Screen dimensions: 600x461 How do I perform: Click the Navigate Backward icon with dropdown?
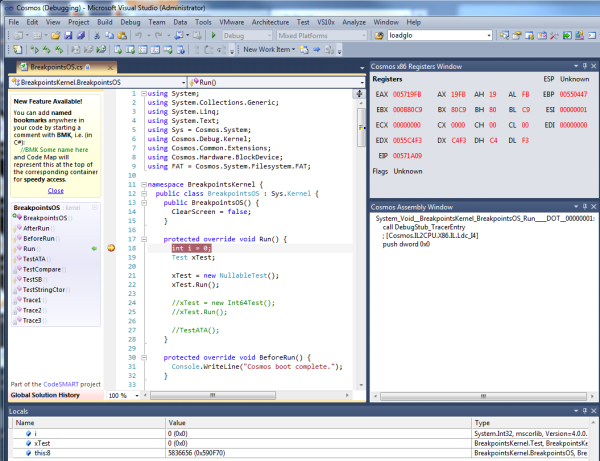pyautogui.click(x=179, y=36)
